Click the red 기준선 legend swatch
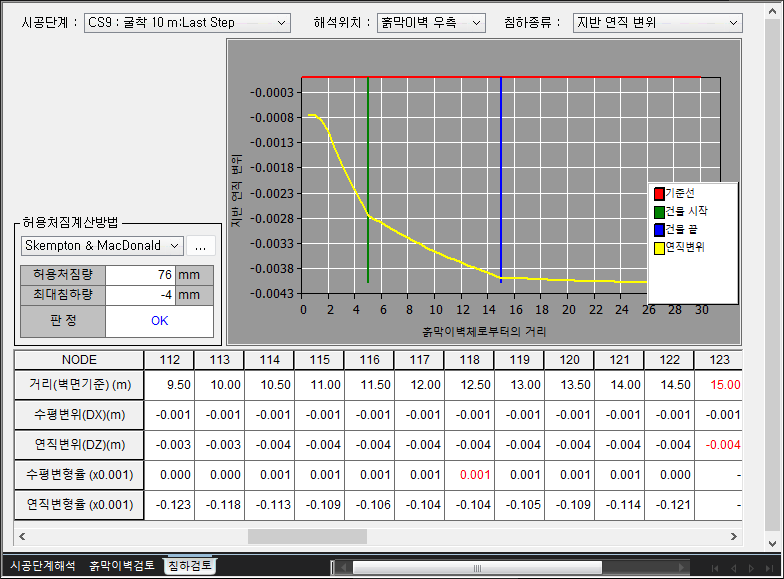 tap(659, 192)
